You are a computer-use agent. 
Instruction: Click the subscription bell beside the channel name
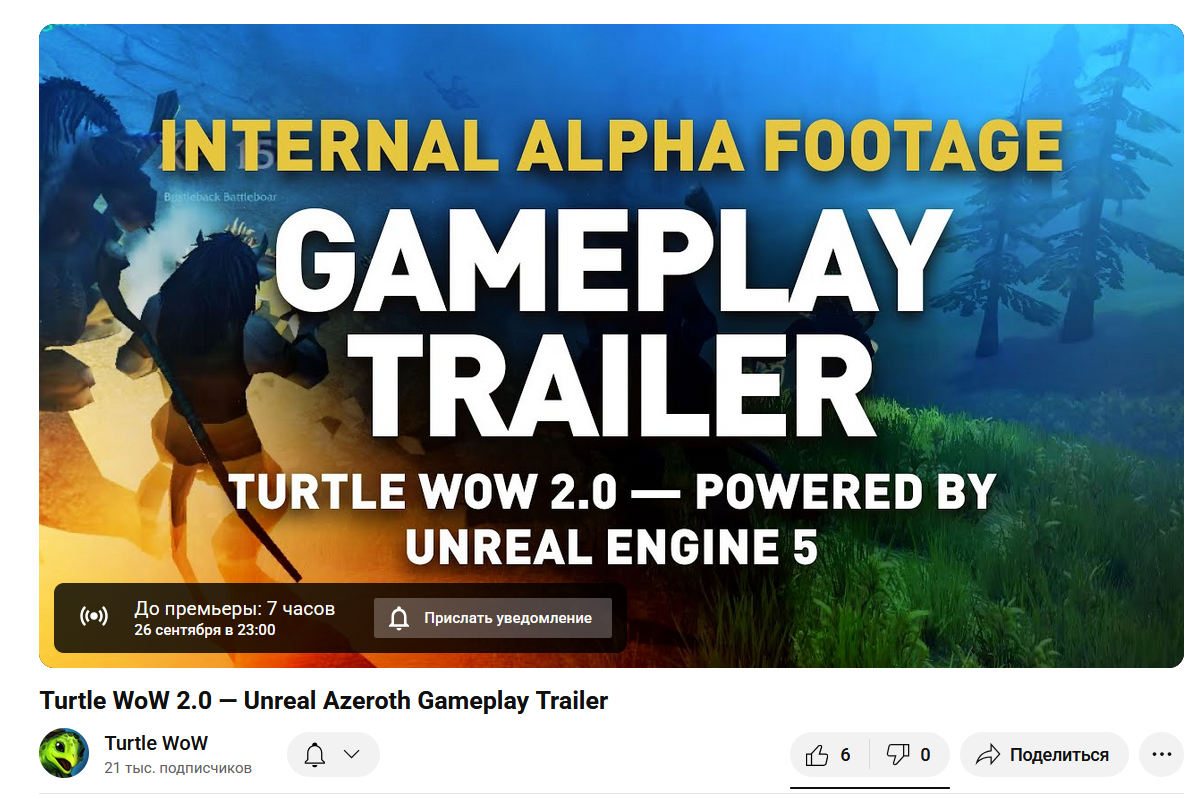point(315,754)
